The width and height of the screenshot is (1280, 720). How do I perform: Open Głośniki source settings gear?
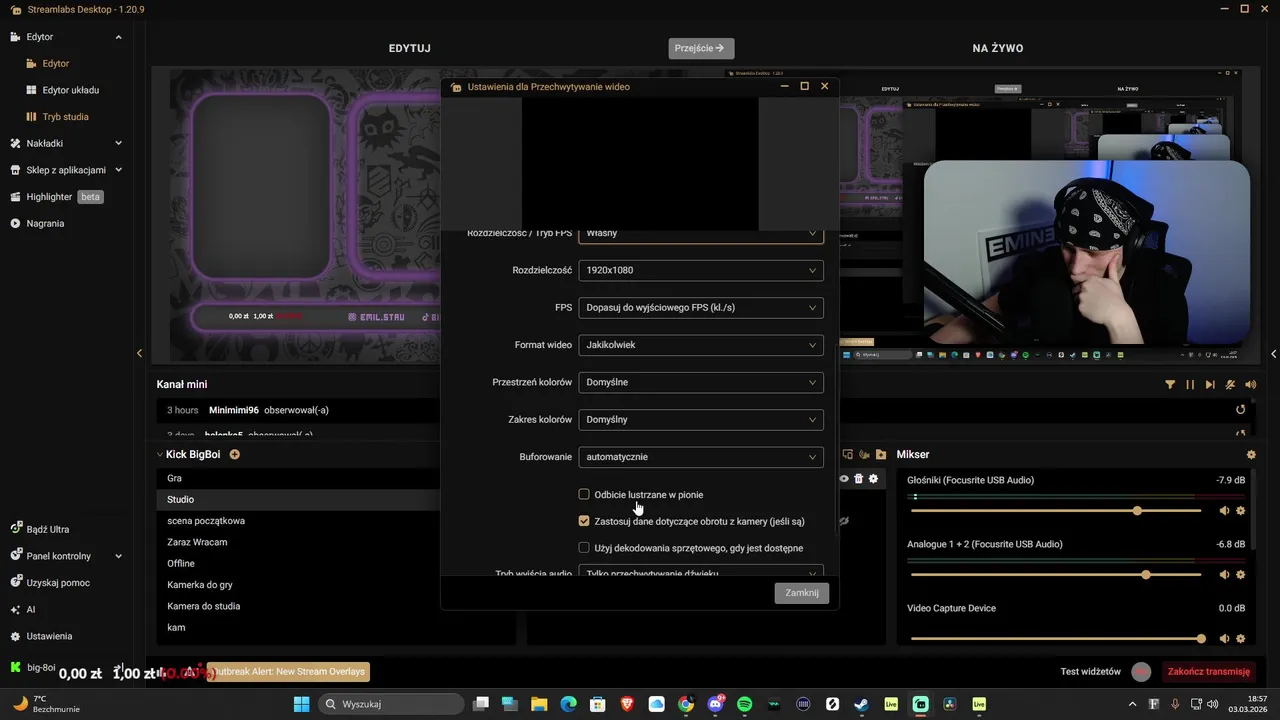coord(1241,511)
